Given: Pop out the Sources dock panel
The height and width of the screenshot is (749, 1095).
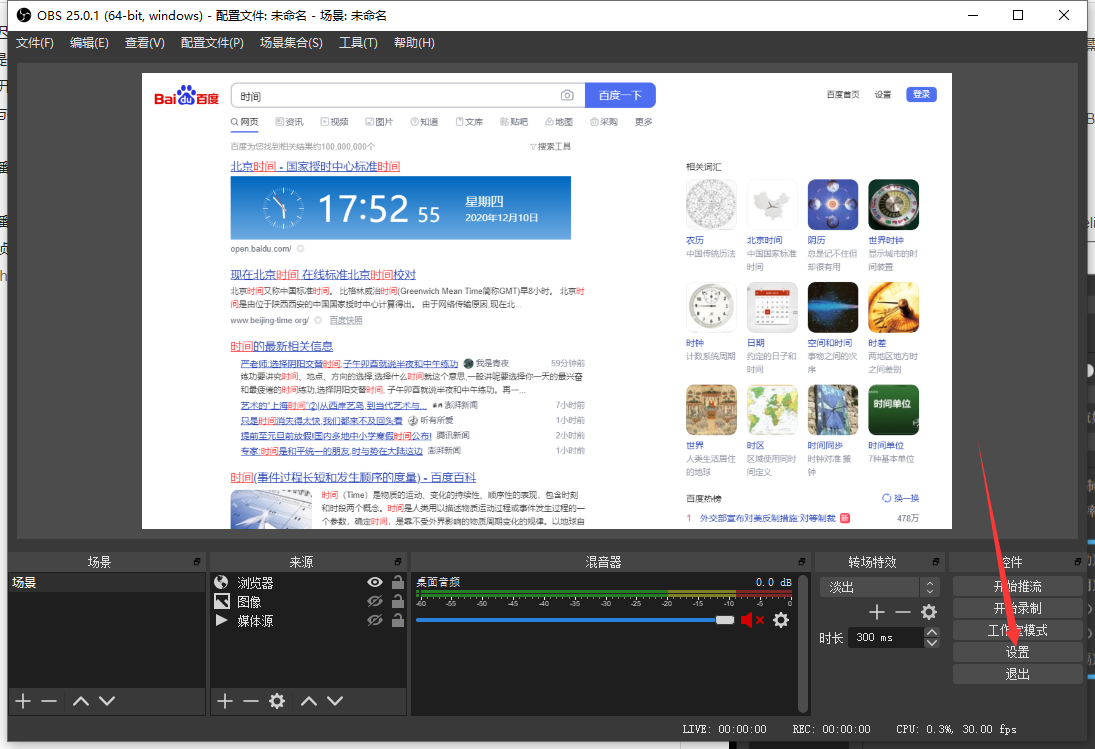Looking at the screenshot, I should 398,562.
